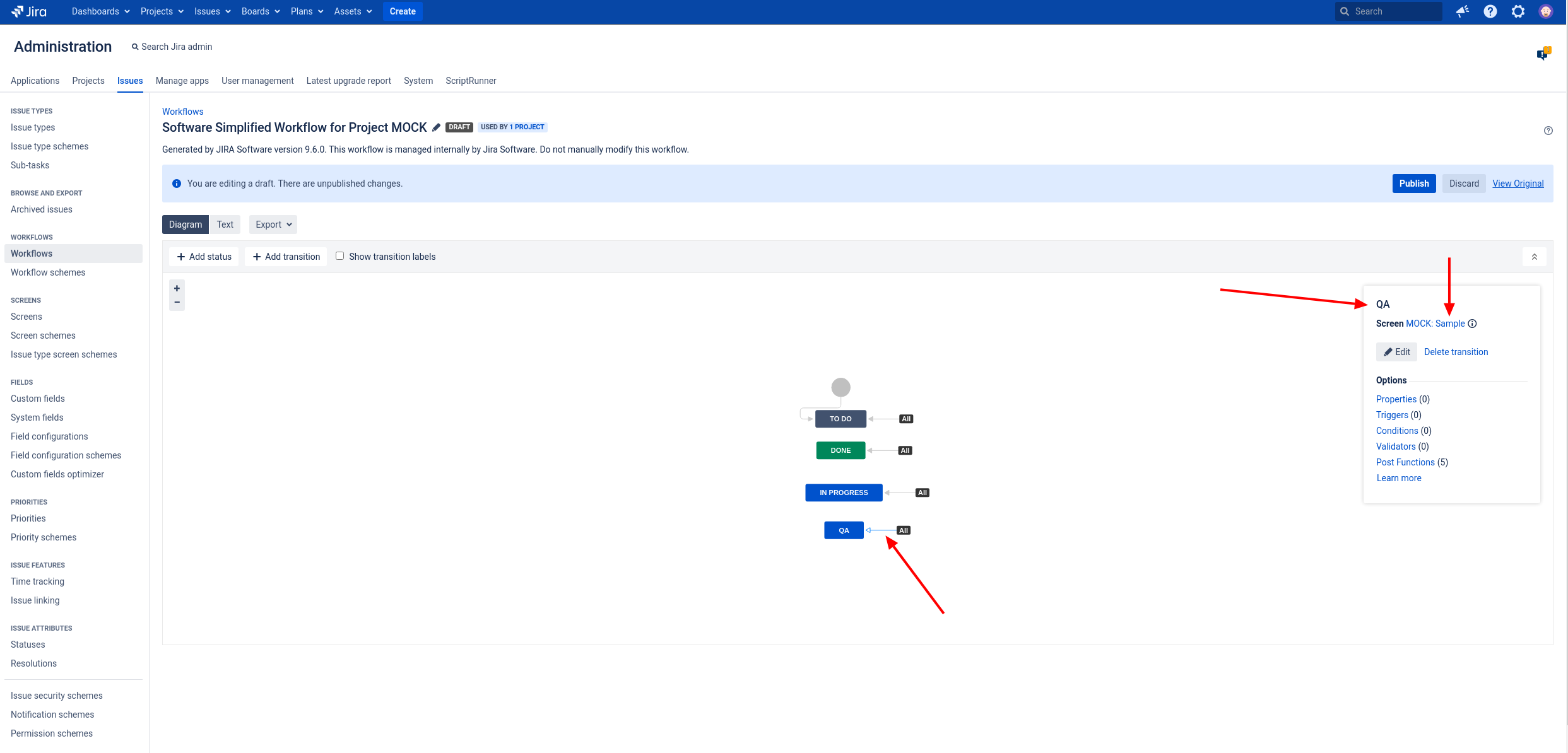Expand the Export dropdown

pyautogui.click(x=273, y=225)
